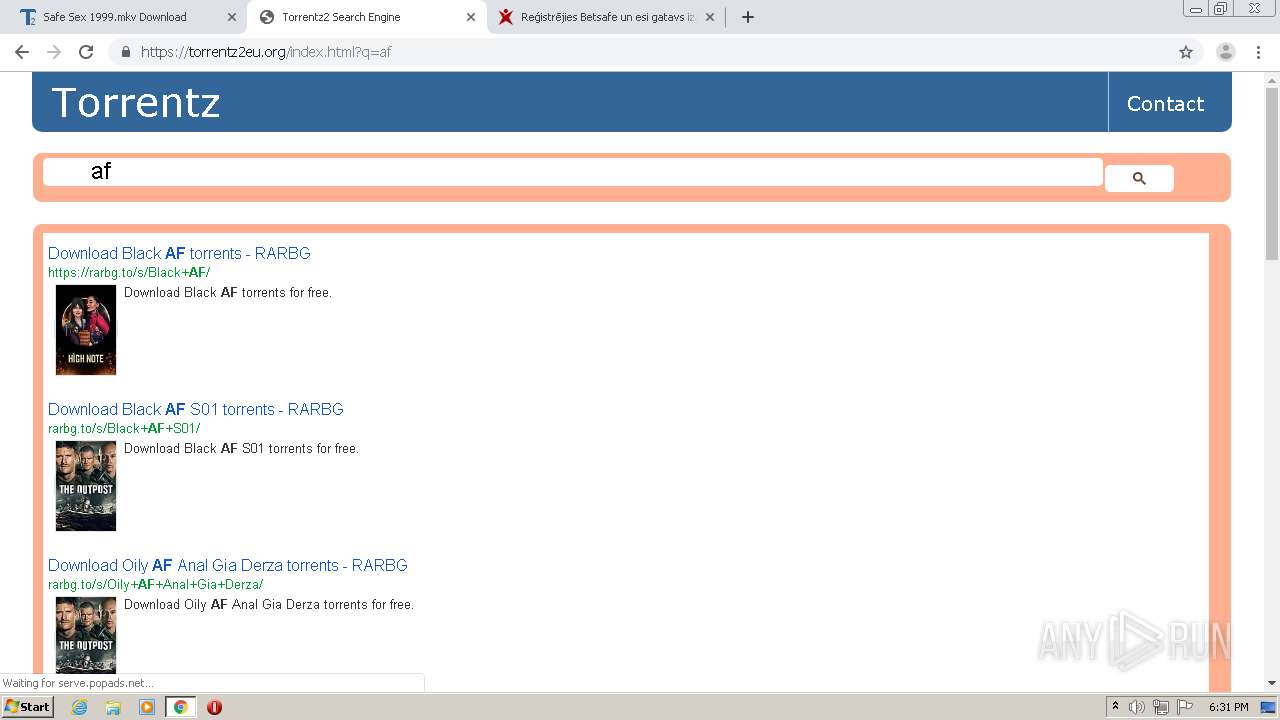This screenshot has width=1280, height=720.
Task: Click the address bar URL
Action: point(266,52)
